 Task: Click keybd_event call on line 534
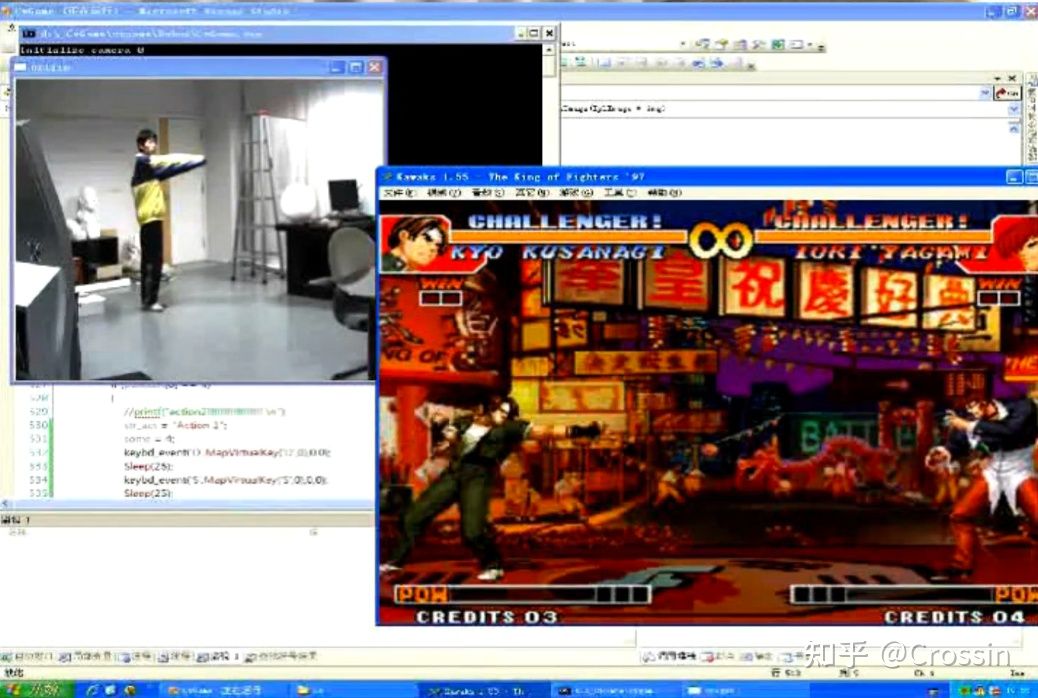(225, 479)
